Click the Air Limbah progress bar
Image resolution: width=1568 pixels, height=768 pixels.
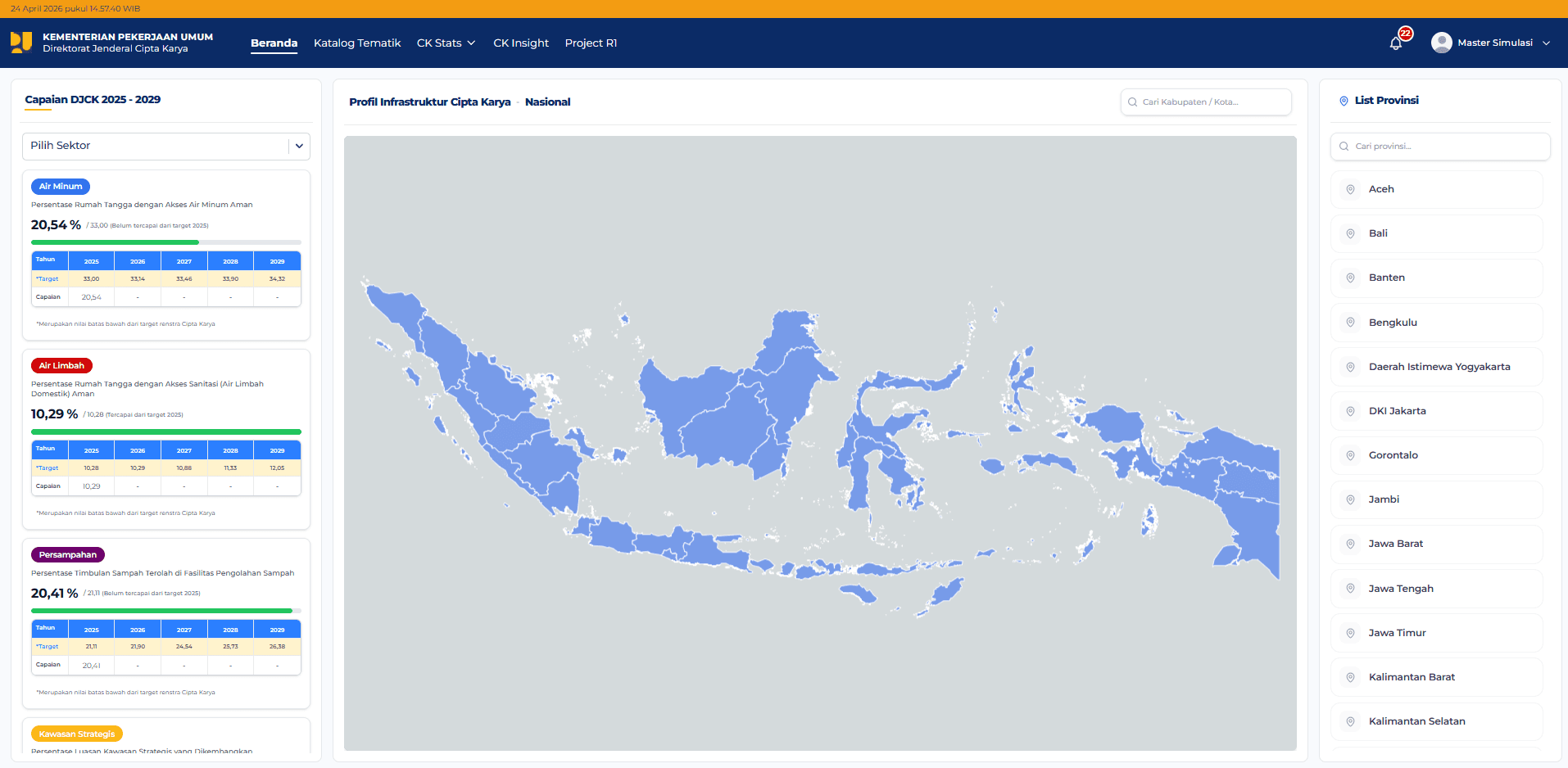coord(166,431)
